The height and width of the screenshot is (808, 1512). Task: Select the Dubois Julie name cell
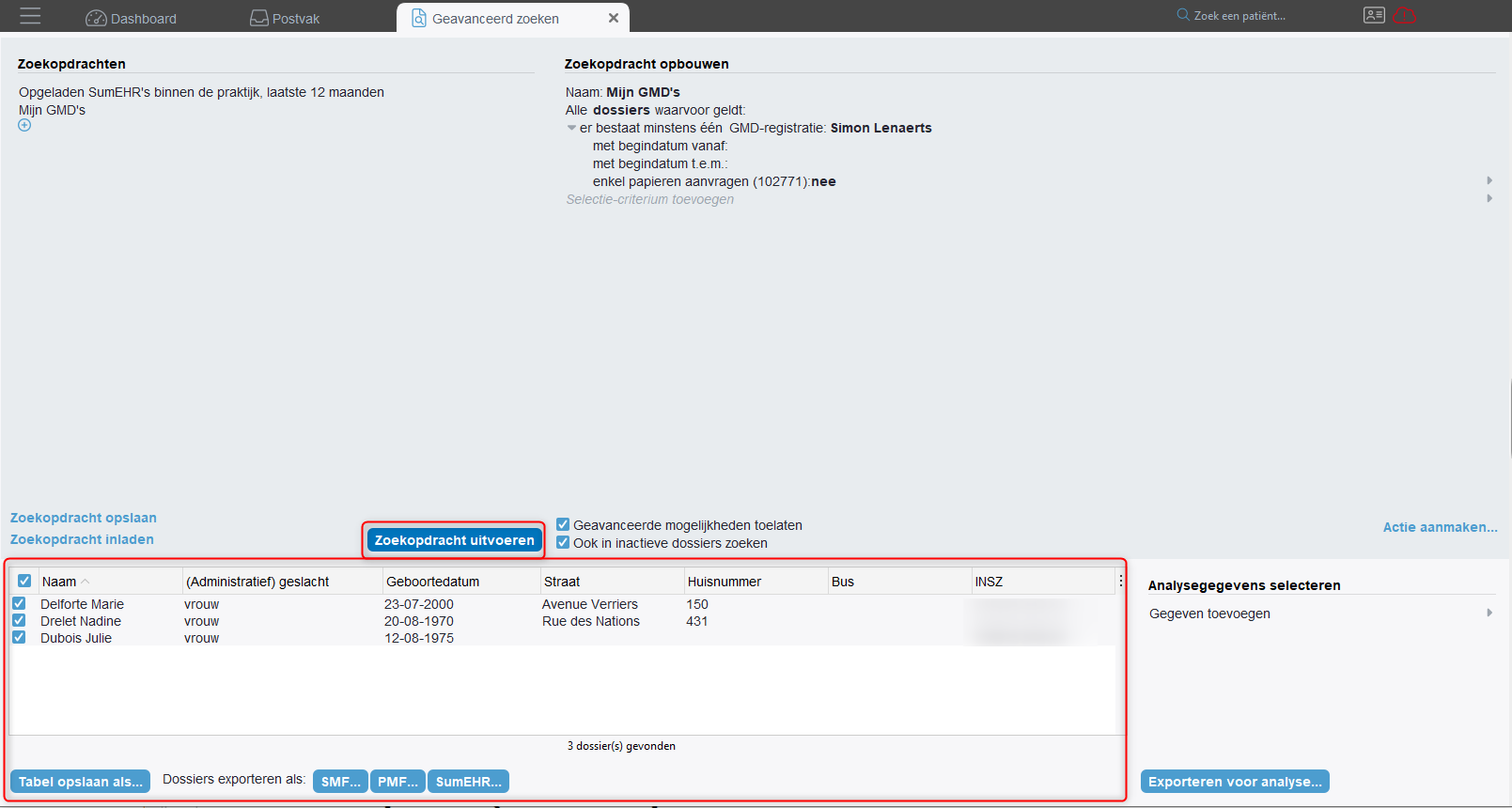coord(76,638)
